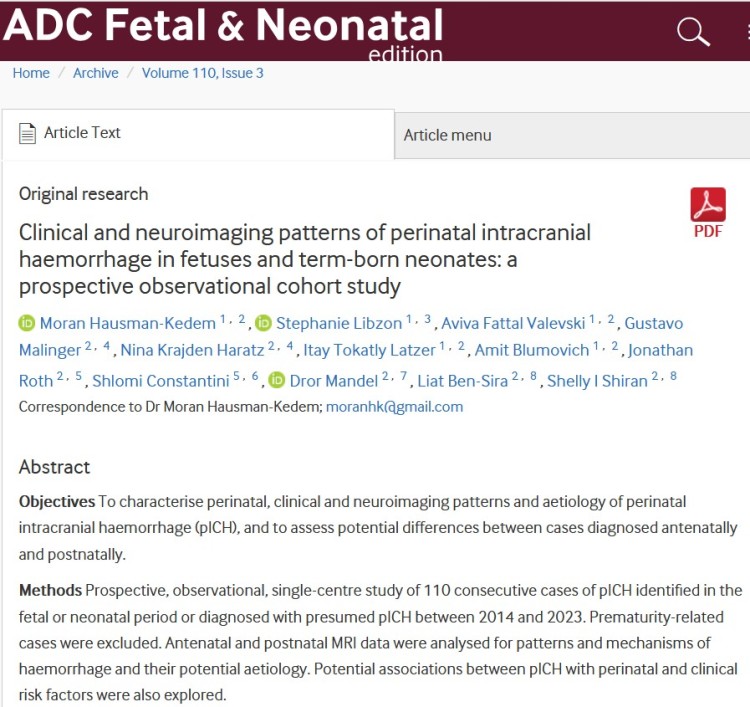The height and width of the screenshot is (707, 750).
Task: Switch to the Article Text tab
Action: pyautogui.click(x=82, y=133)
